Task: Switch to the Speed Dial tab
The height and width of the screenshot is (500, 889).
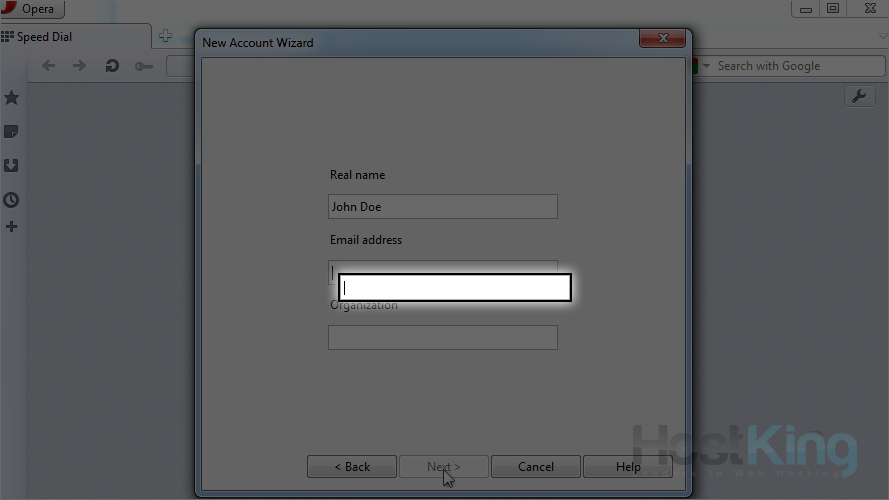Action: [45, 37]
